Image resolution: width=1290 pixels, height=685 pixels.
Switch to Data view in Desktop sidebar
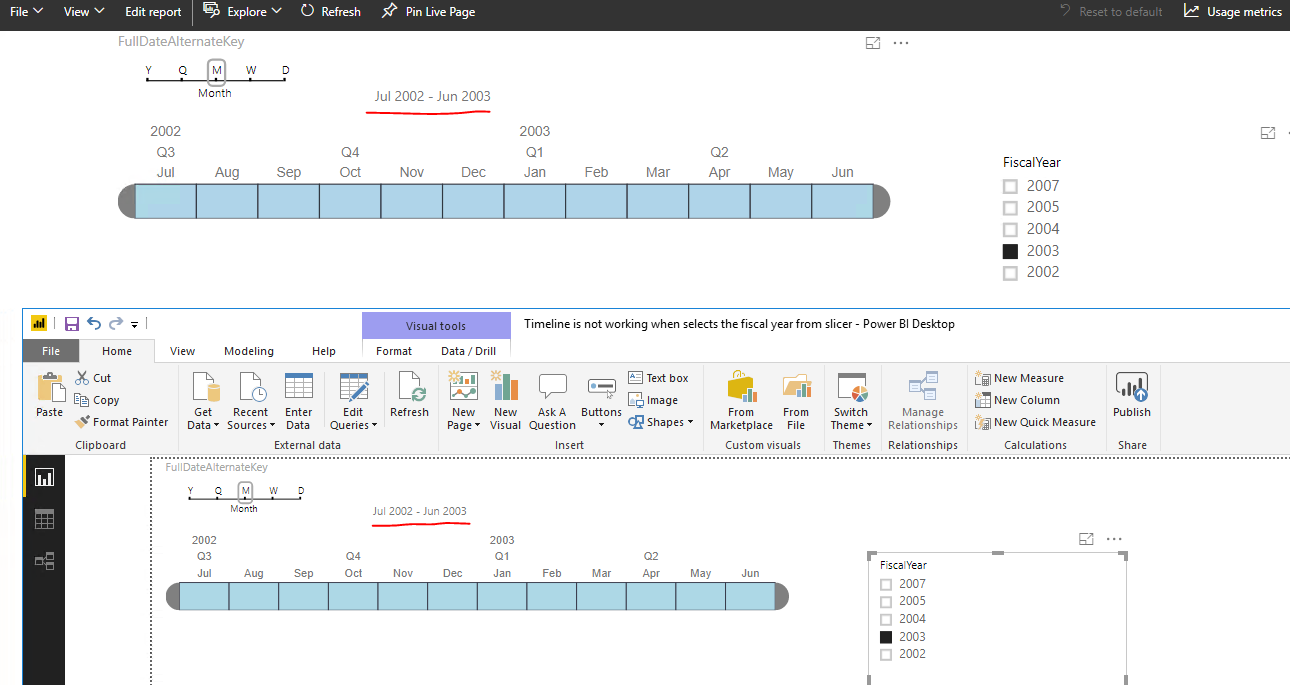pyautogui.click(x=44, y=519)
